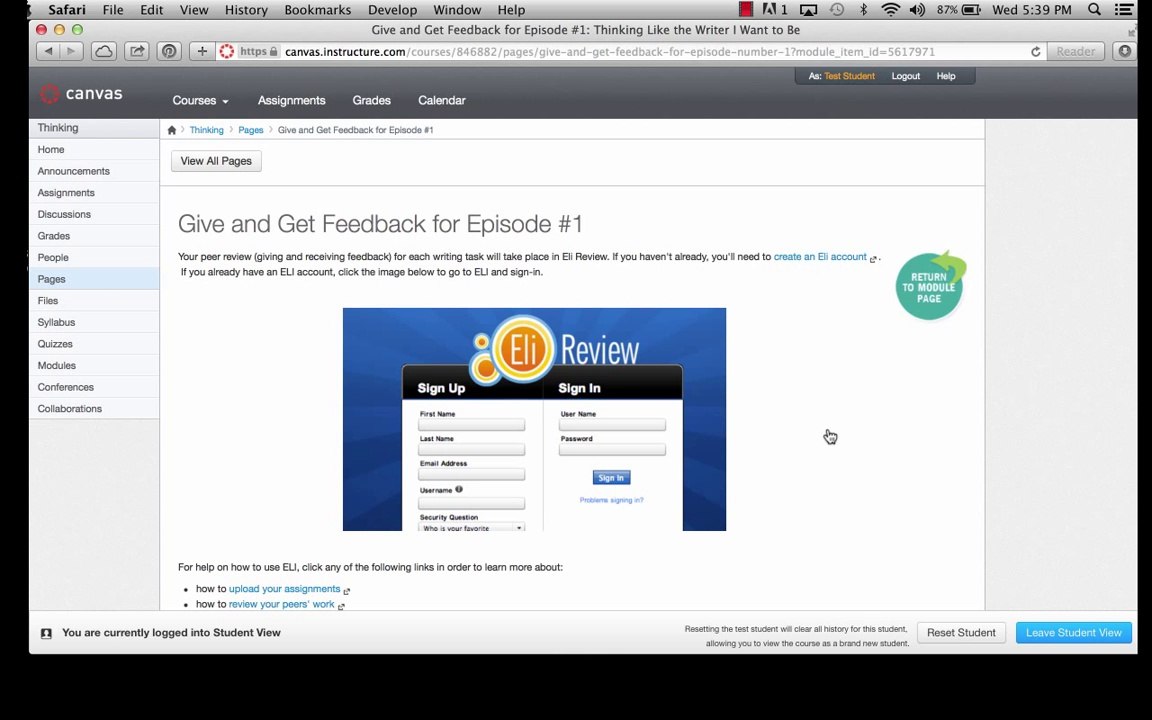Viewport: 1152px width, 720px height.
Task: Click the Student View person icon
Action: click(46, 633)
